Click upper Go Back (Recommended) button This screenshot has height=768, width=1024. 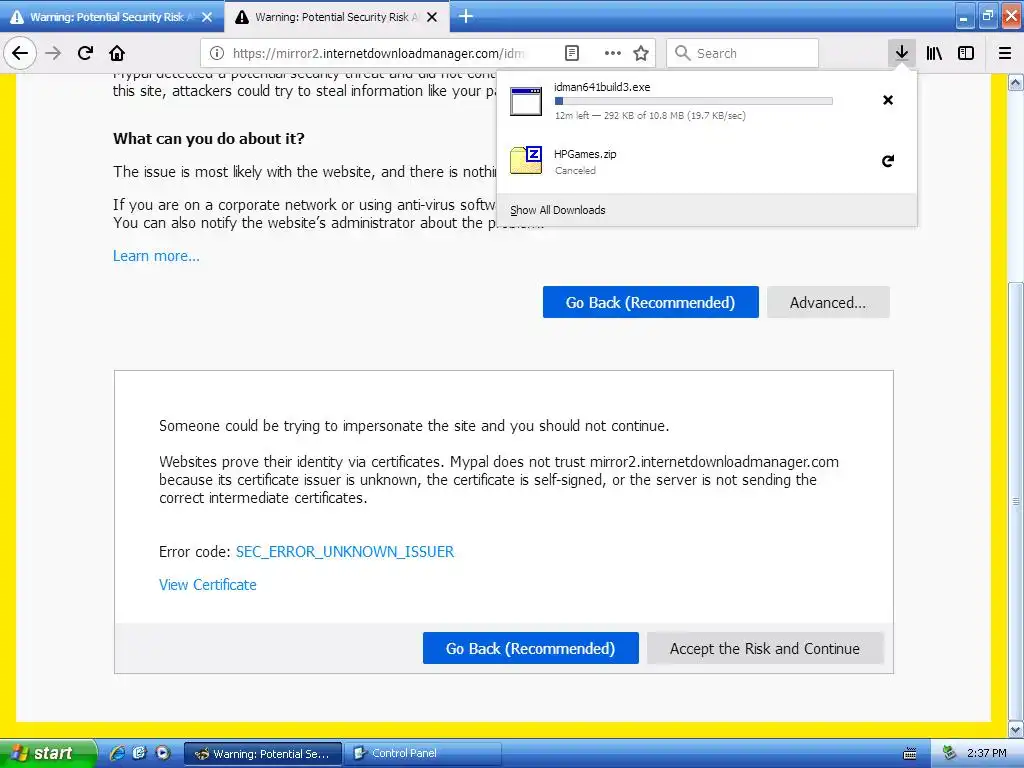[650, 302]
